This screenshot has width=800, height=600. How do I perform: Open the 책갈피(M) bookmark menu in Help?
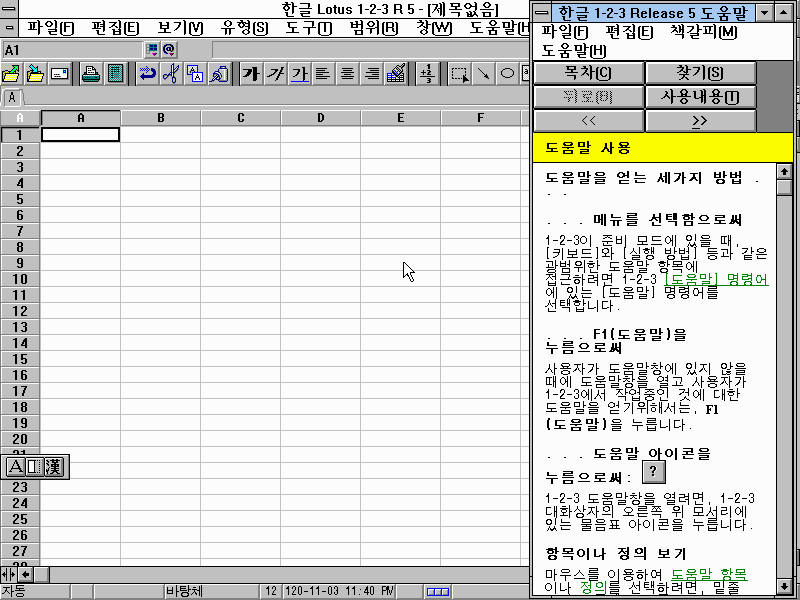pos(703,32)
